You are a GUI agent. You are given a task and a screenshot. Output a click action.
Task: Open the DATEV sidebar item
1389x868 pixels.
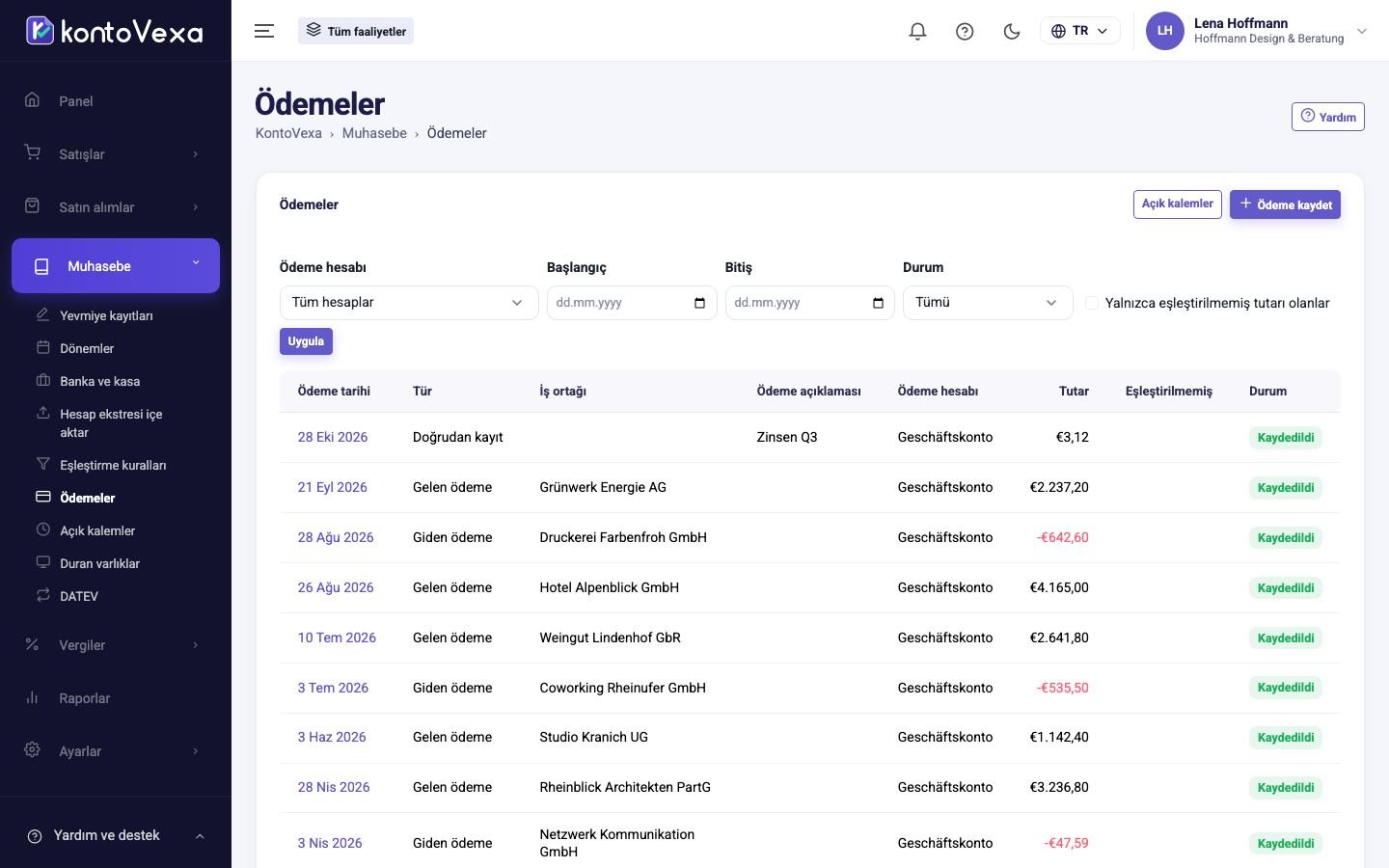(79, 596)
